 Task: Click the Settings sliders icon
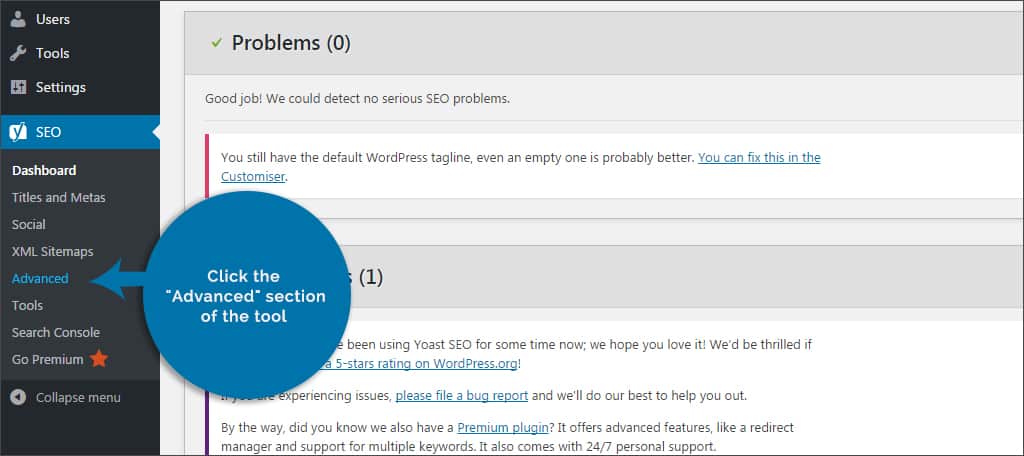pos(18,87)
